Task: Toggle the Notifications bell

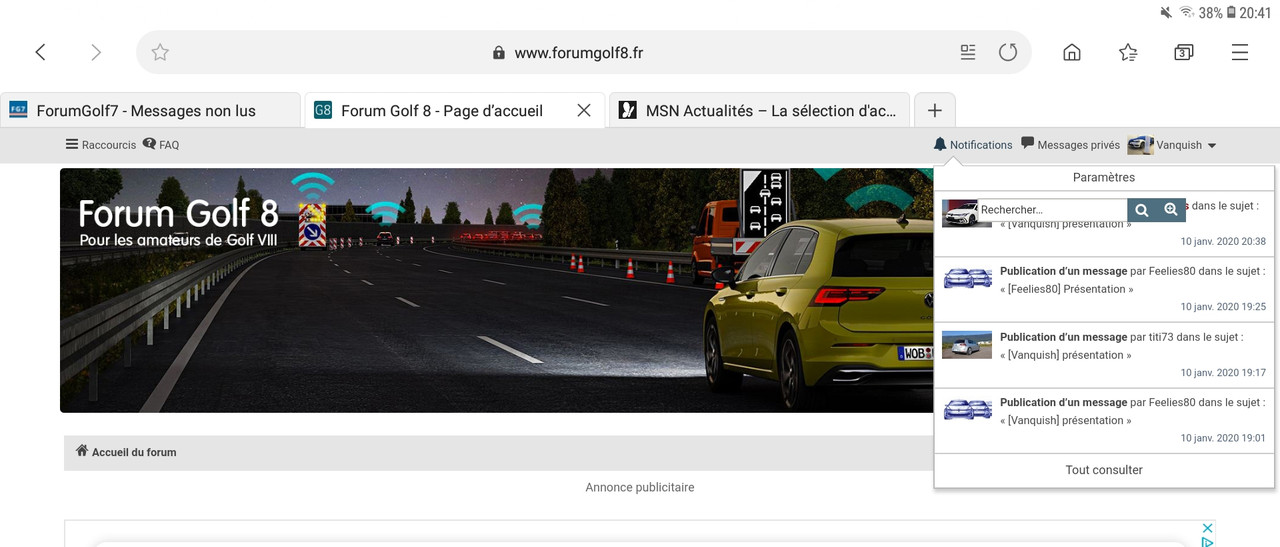Action: 972,145
